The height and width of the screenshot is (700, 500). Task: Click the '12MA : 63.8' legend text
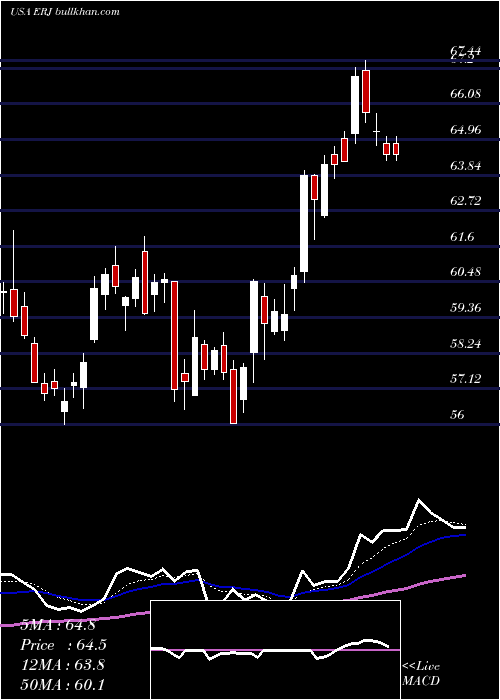pos(63,665)
